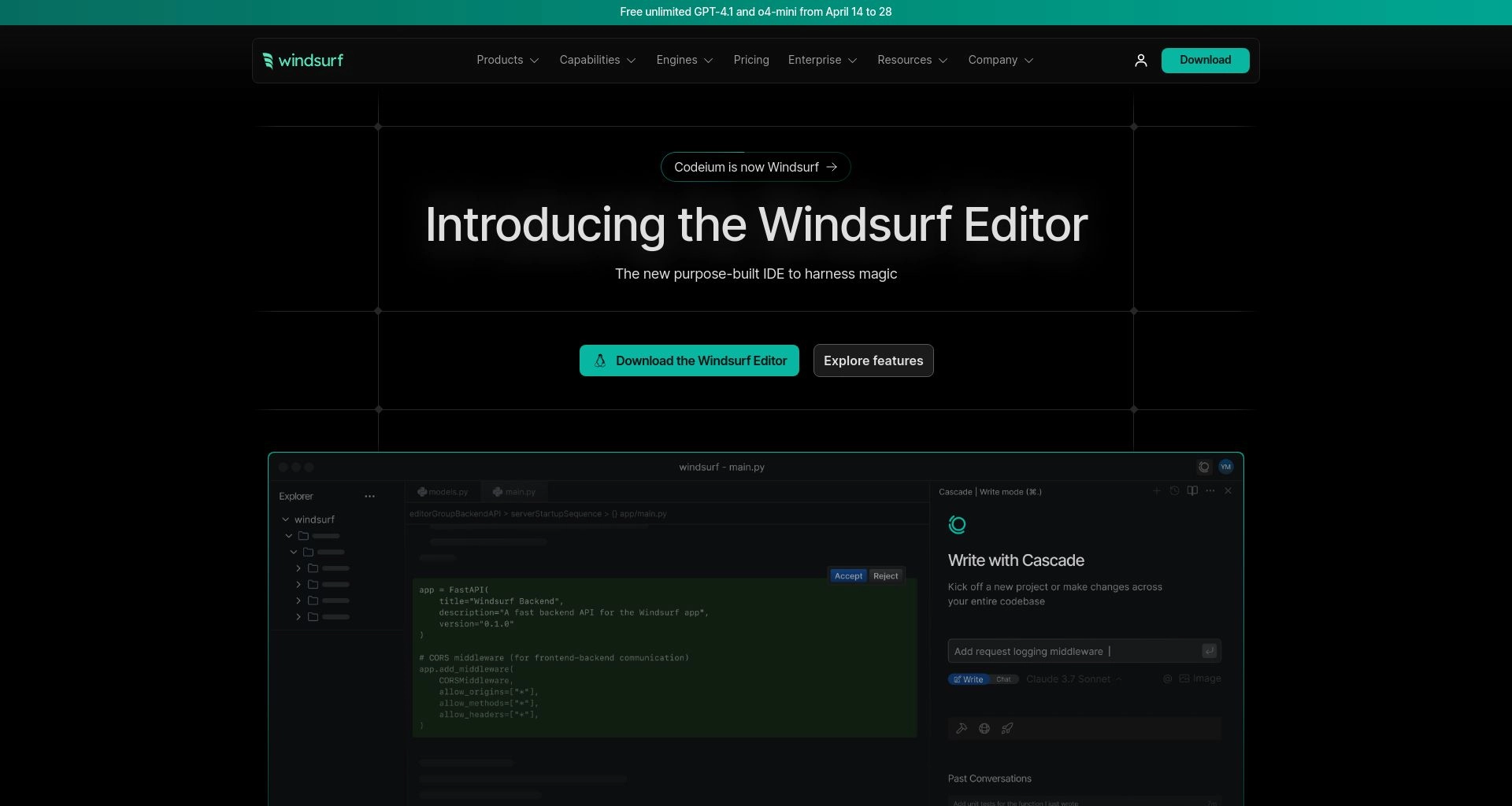Click the Cascade history clock icon

click(x=1174, y=491)
